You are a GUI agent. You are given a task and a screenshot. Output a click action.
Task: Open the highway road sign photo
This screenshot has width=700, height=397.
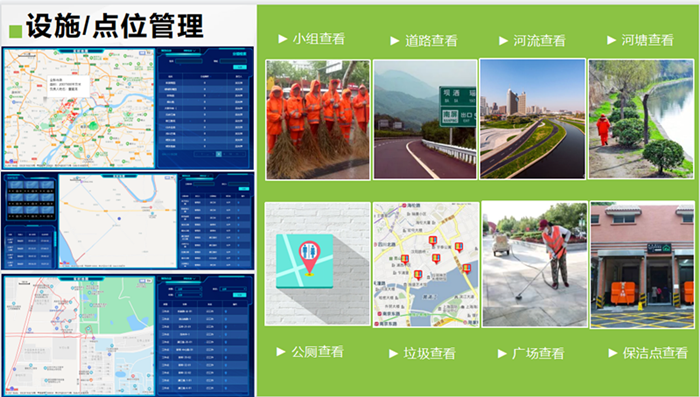[x=425, y=120]
